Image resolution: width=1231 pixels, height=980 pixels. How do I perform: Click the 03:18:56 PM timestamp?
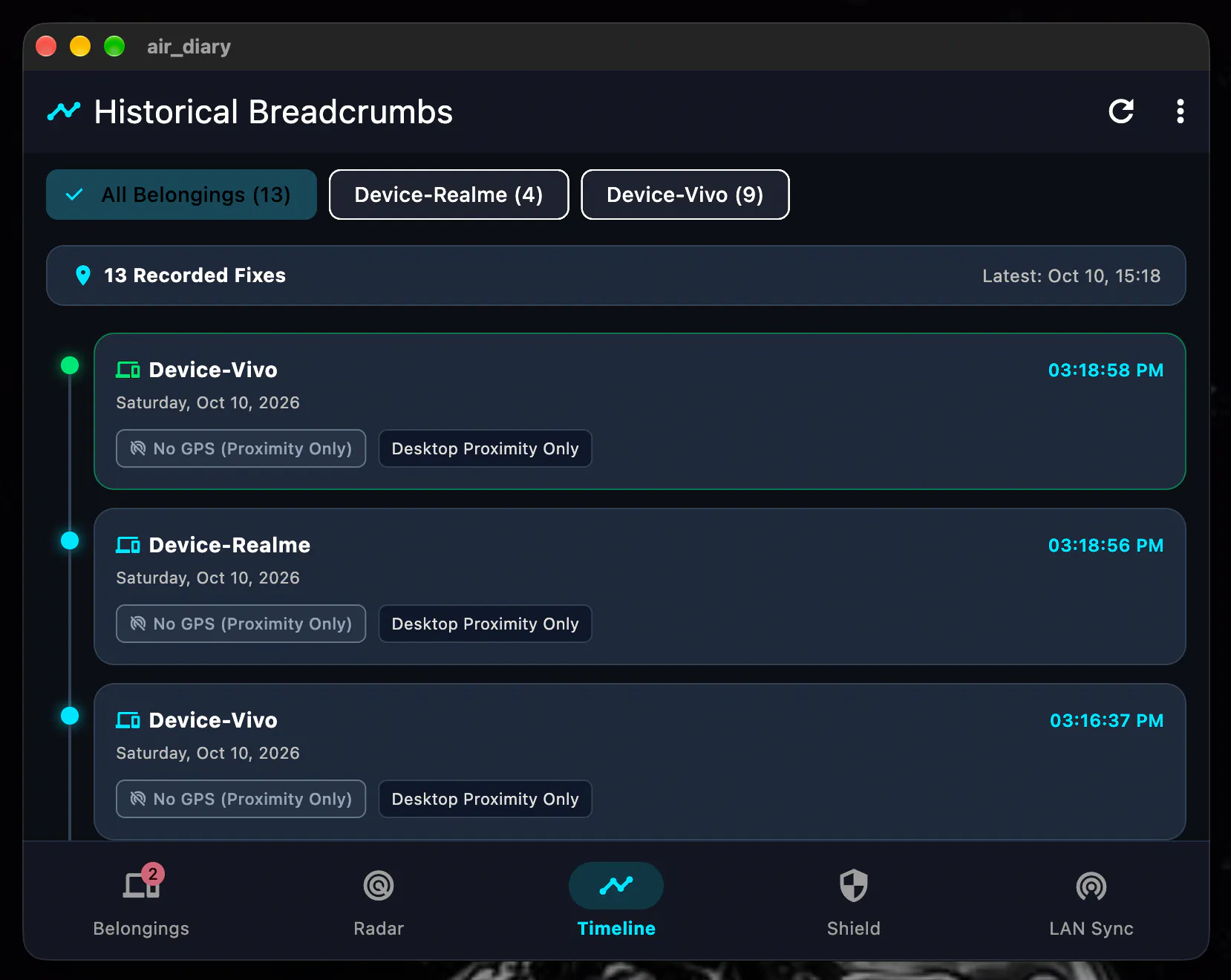pos(1106,545)
